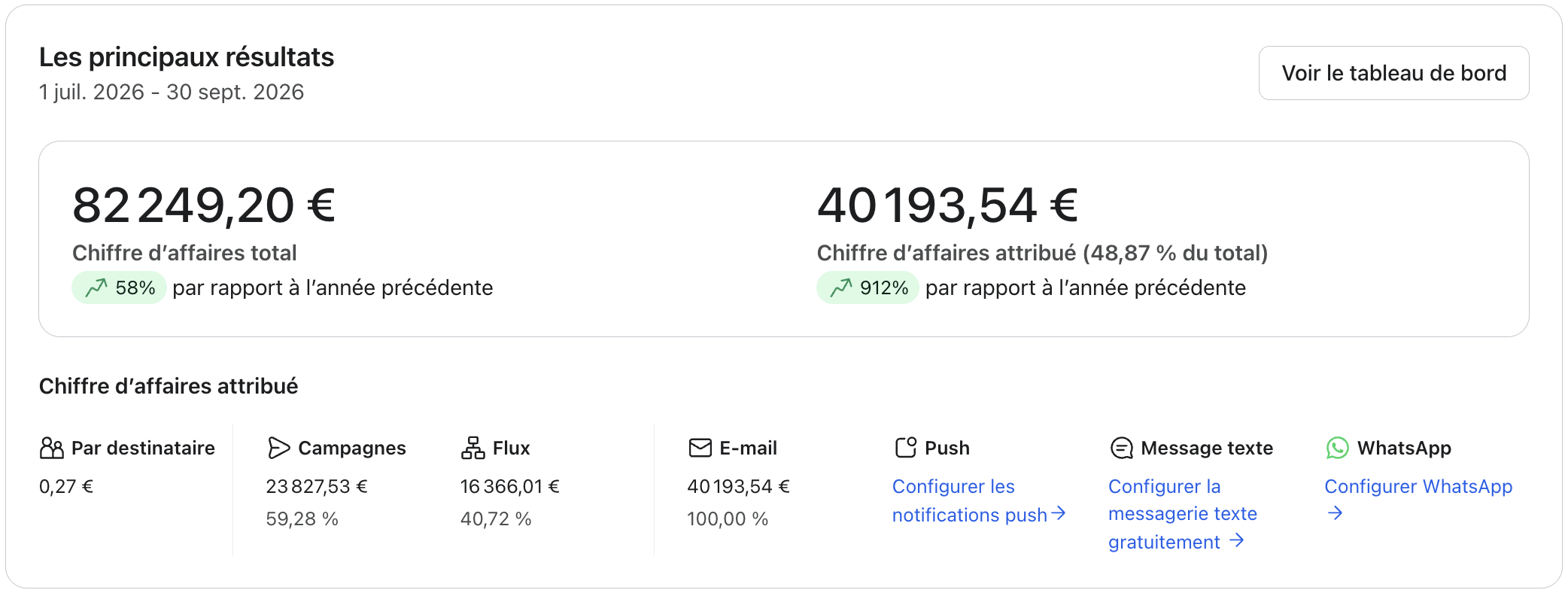This screenshot has height=593, width=1568.
Task: Click the E-mail share 100,00 %
Action: [x=728, y=519]
